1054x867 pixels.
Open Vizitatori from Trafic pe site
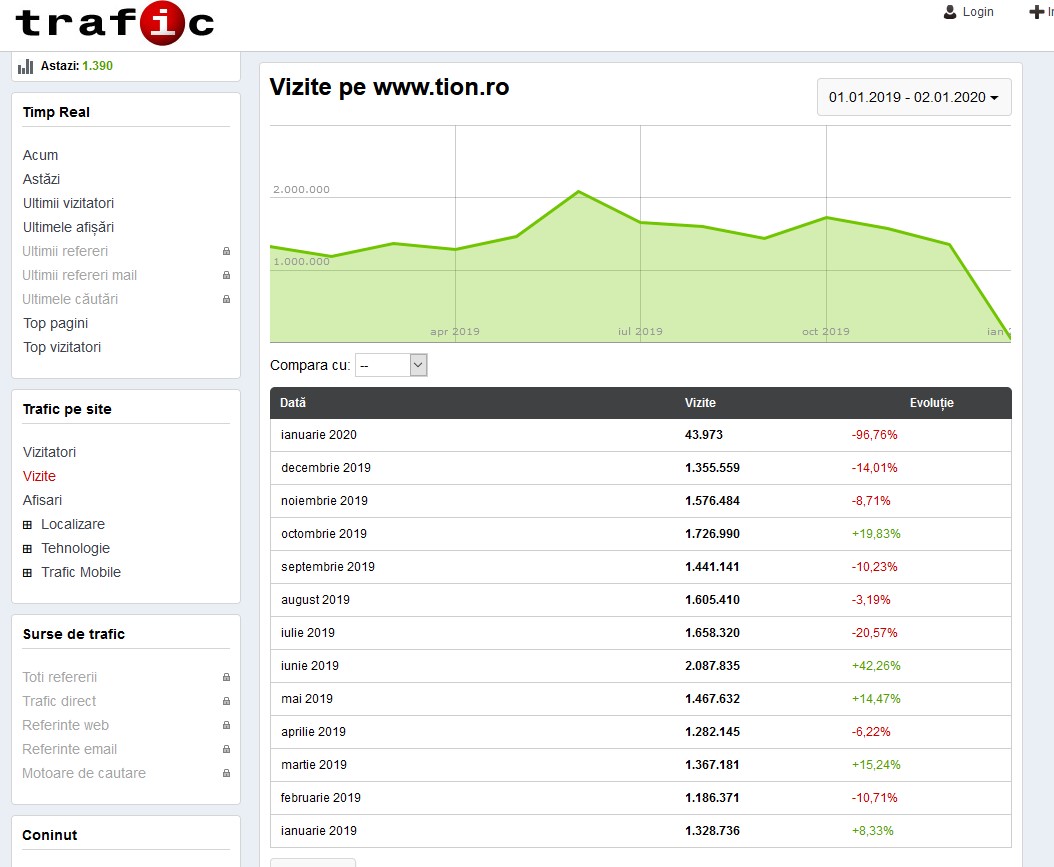click(x=49, y=452)
